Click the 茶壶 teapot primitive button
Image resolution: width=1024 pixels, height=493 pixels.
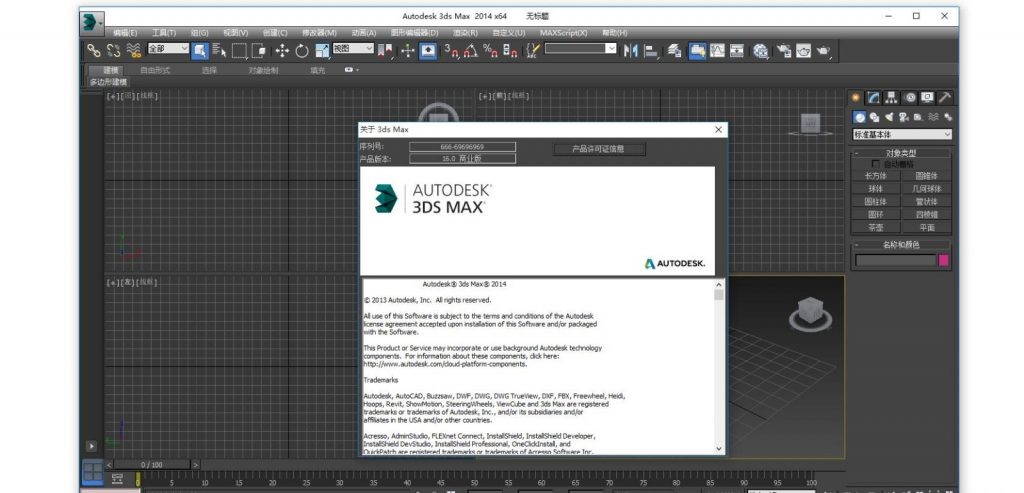876,228
